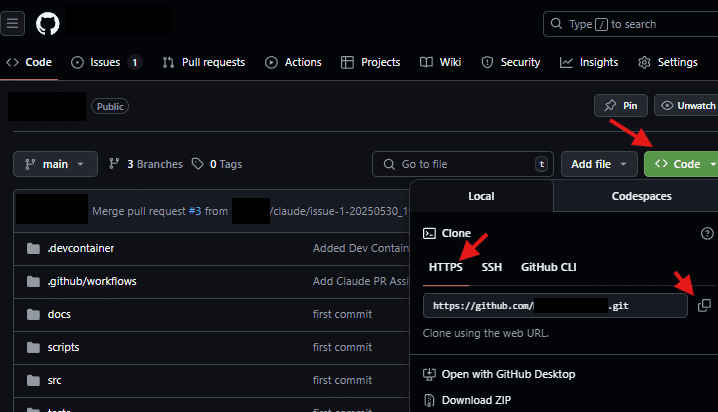The image size is (718, 412).
Task: Expand the main branch selector
Action: pyautogui.click(x=55, y=164)
